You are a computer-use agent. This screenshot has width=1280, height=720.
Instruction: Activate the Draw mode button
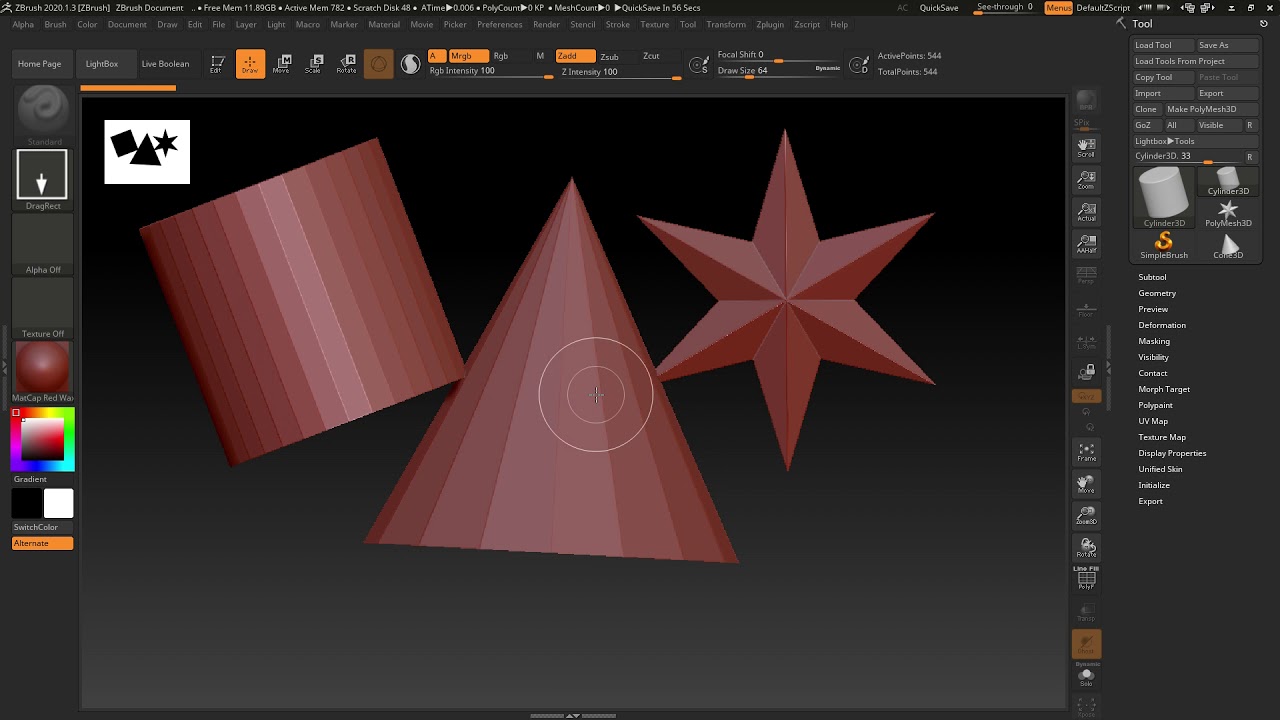click(250, 64)
